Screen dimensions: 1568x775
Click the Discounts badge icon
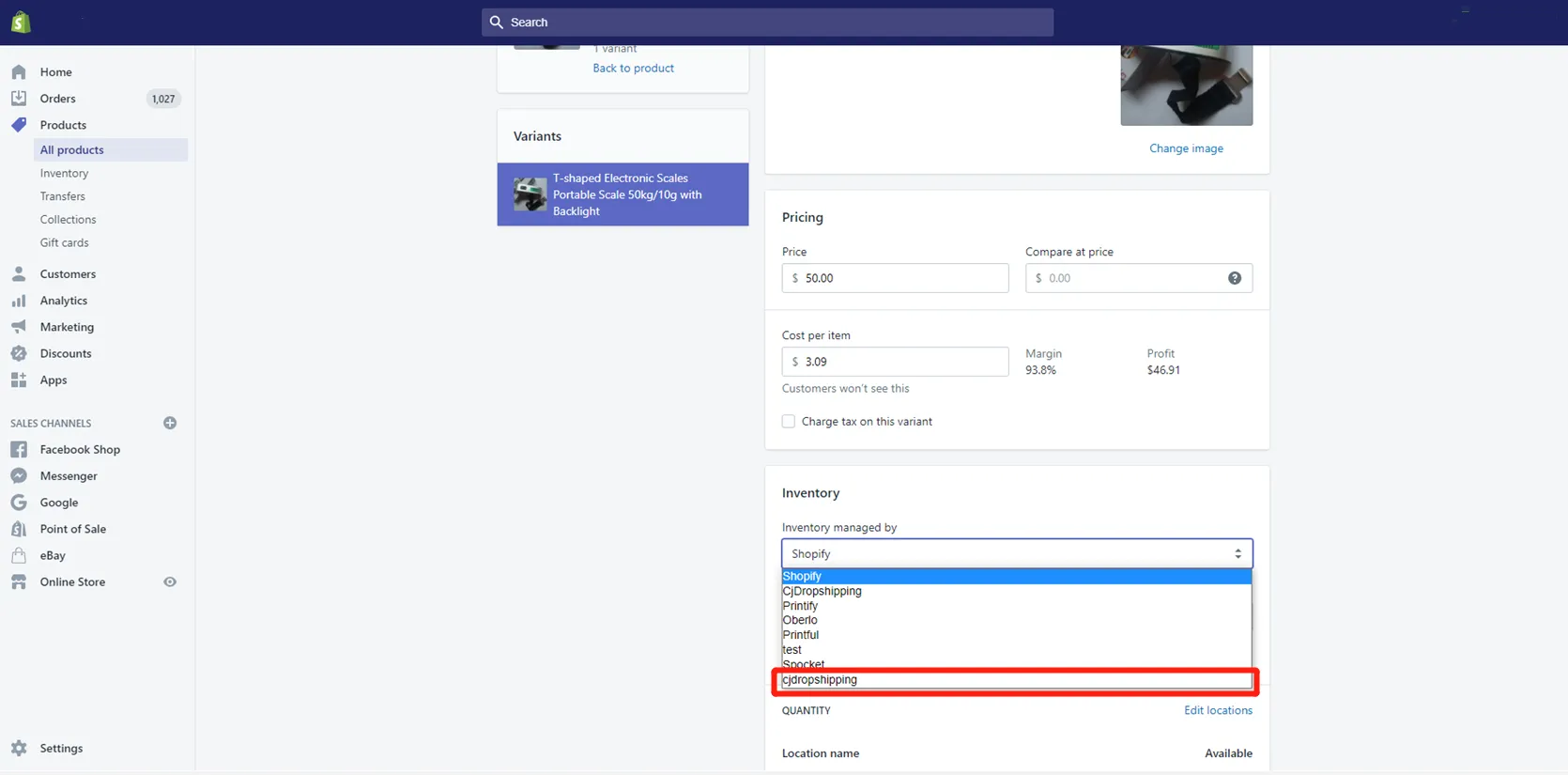[x=19, y=353]
